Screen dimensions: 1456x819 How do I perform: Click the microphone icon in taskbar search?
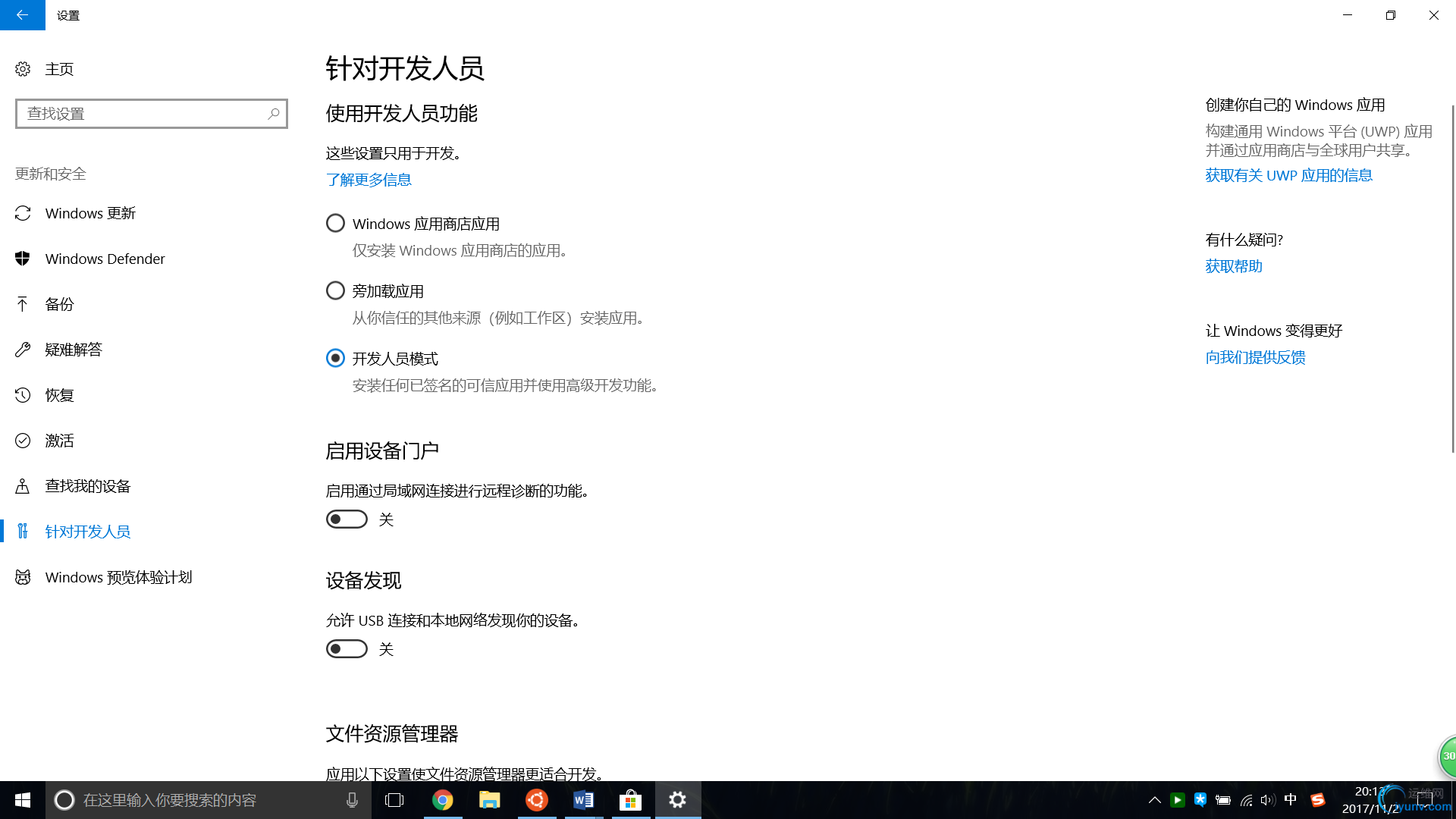[352, 800]
